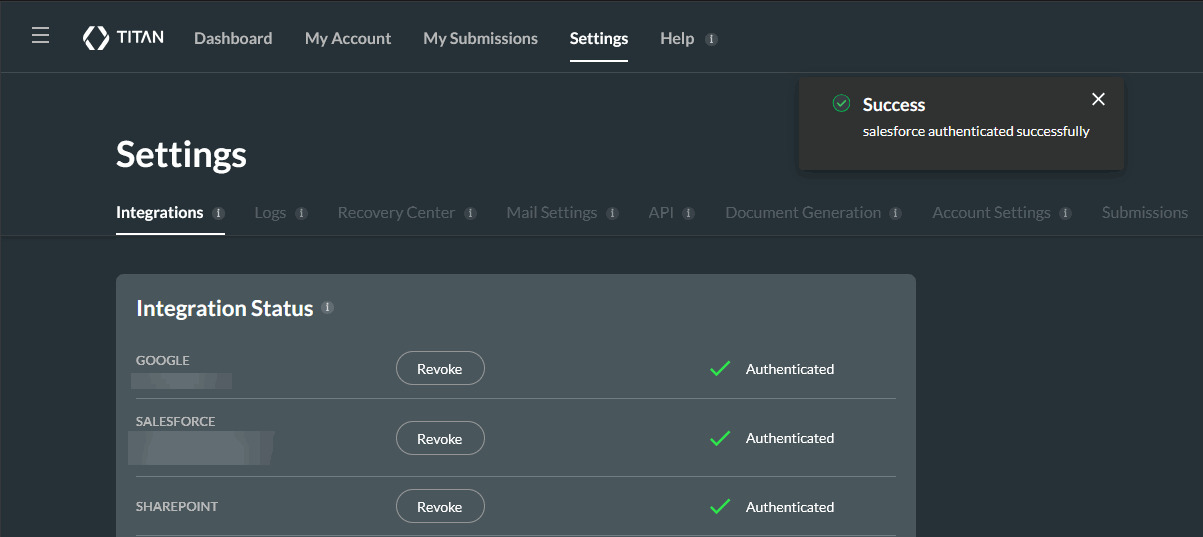Click the info icon beside Integration Status heading
Screen dimensions: 1203x537
point(328,308)
